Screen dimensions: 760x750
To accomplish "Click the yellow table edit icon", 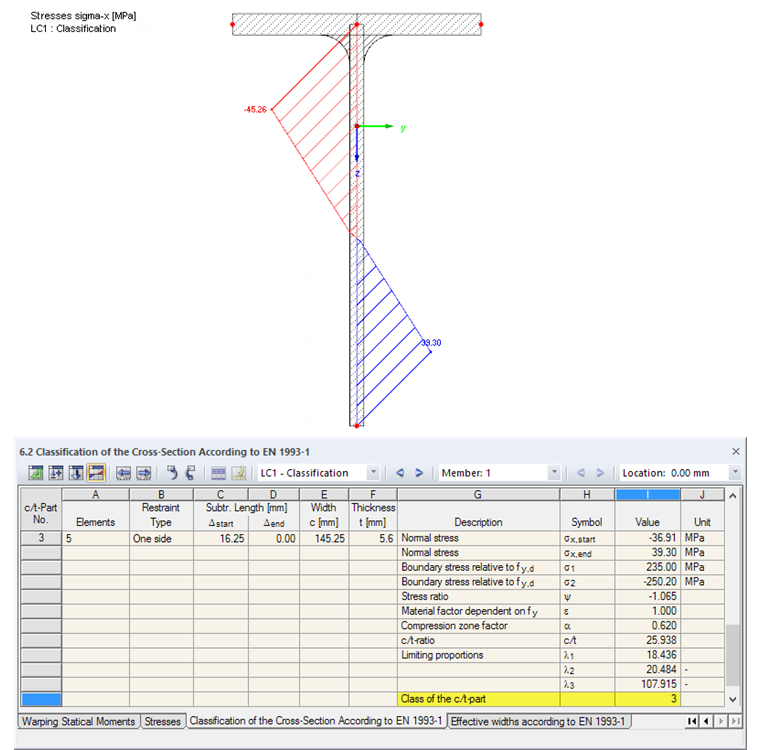I will [x=238, y=473].
